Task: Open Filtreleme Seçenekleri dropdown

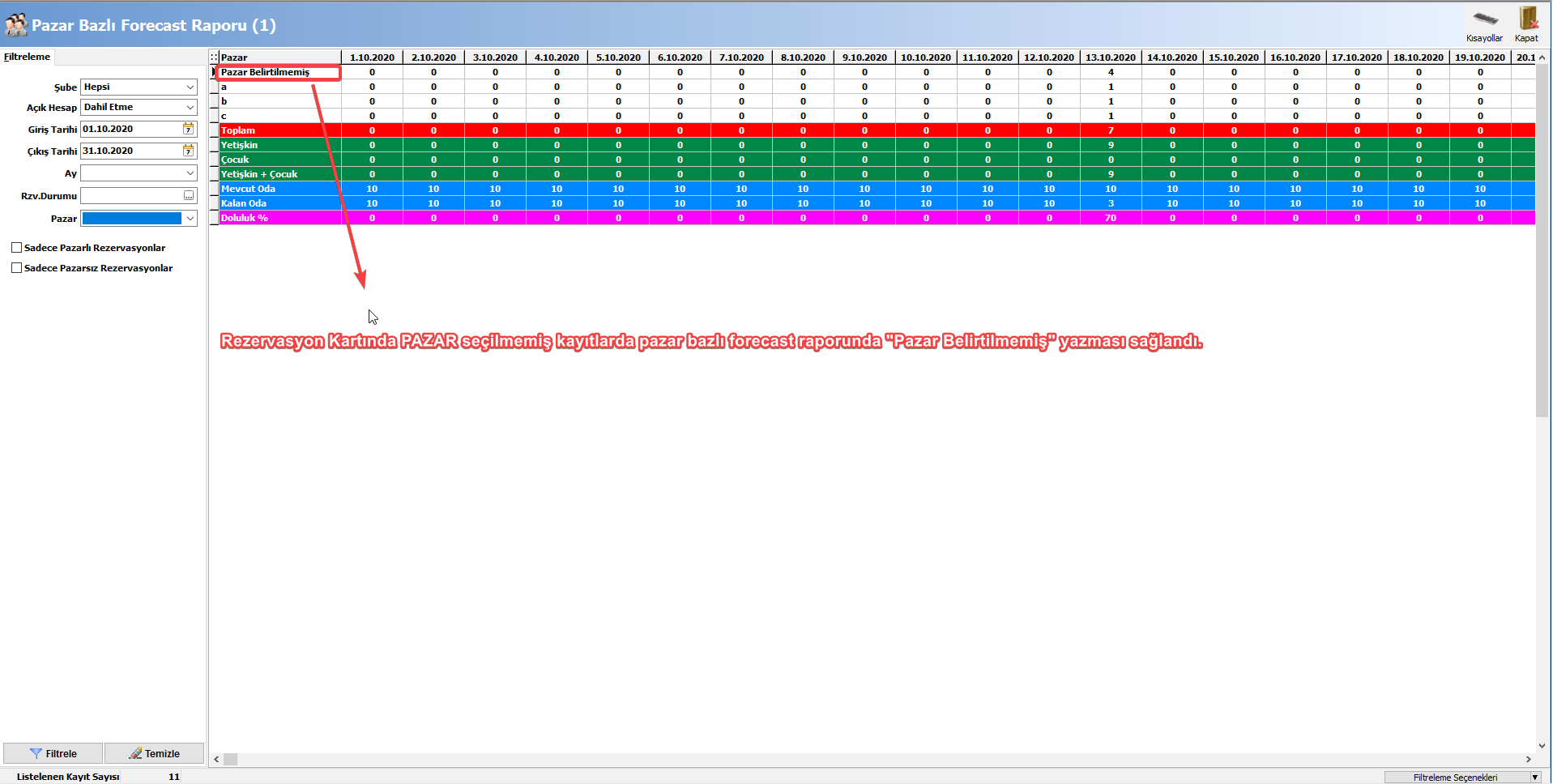Action: tap(1534, 778)
